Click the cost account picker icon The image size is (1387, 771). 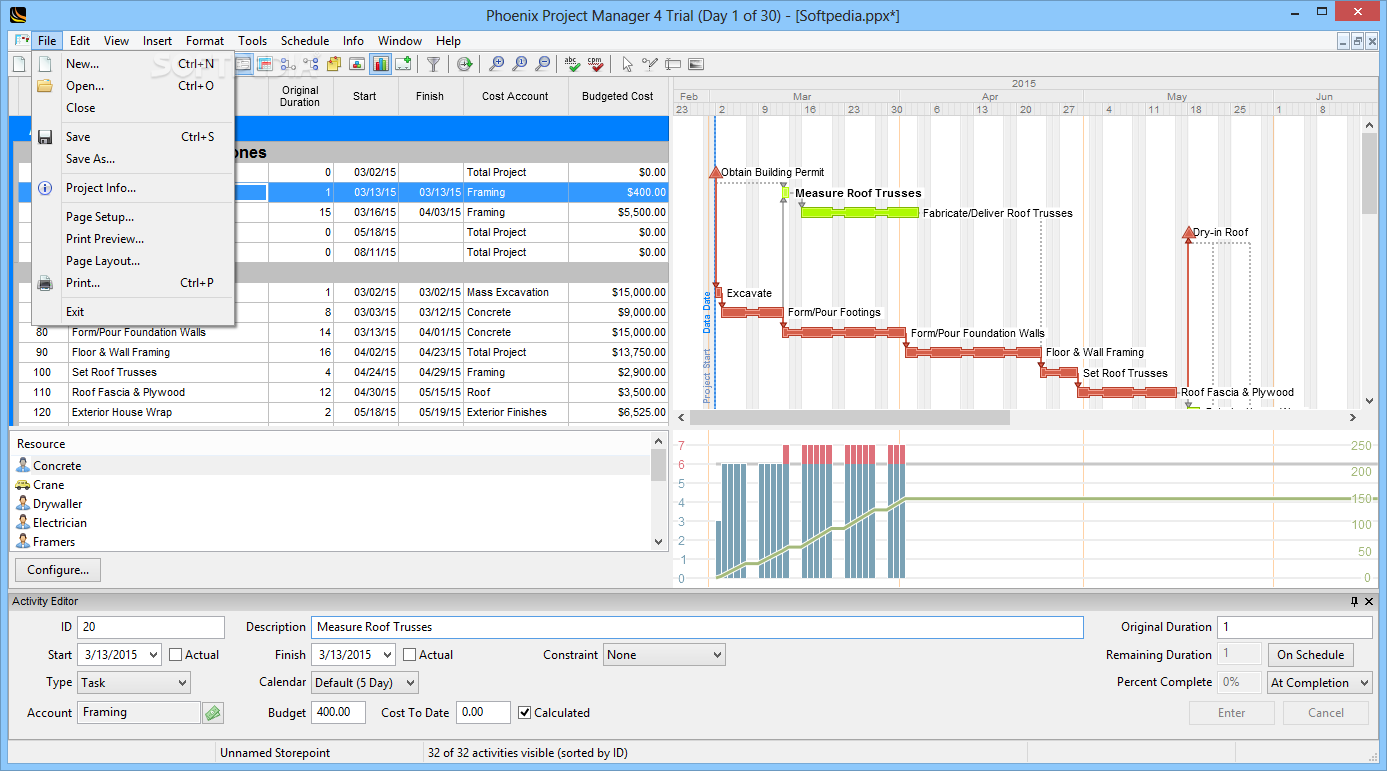212,713
